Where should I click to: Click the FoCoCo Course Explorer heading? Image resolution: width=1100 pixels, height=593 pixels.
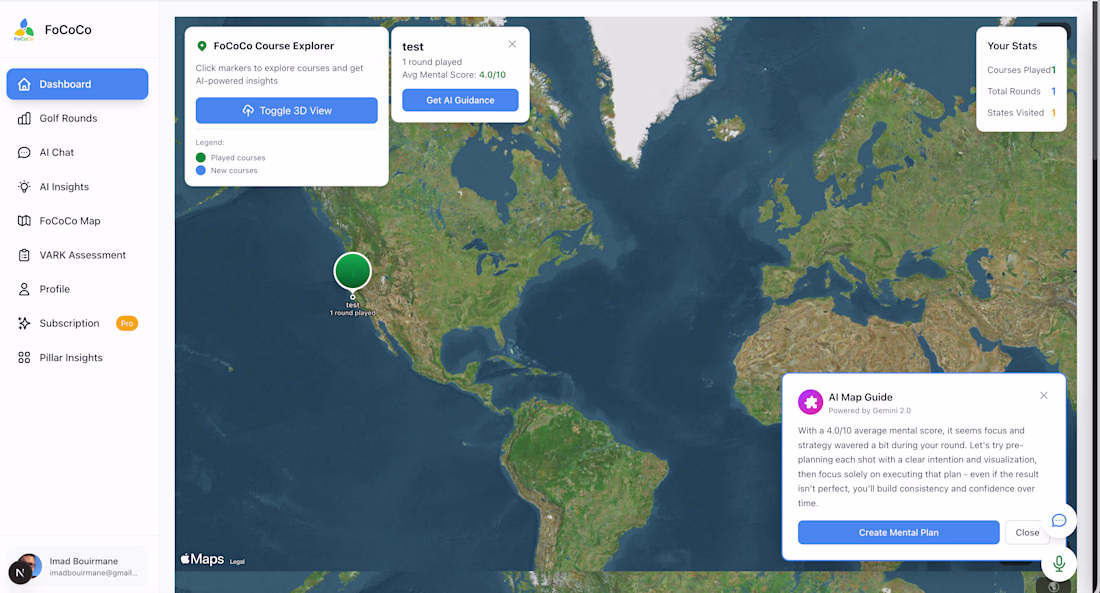274,46
